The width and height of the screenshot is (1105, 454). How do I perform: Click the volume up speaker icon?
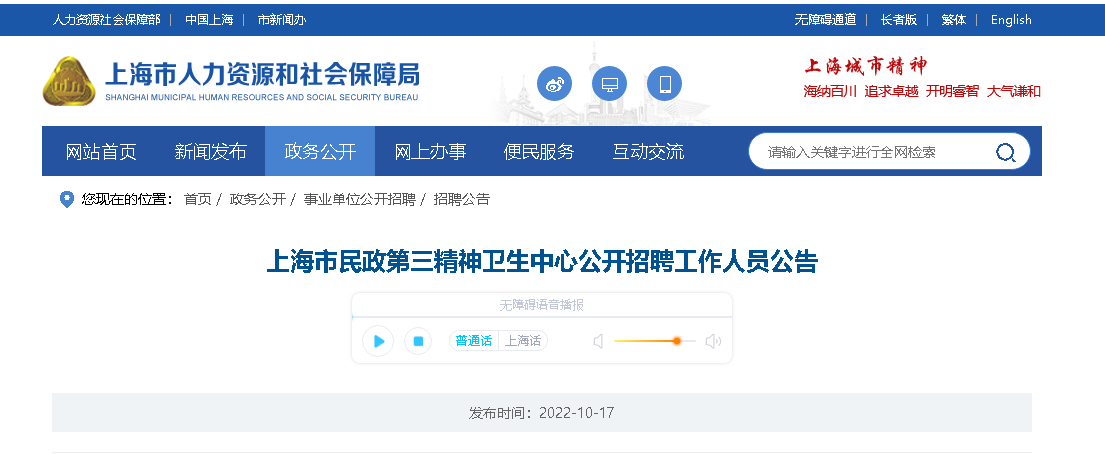pos(713,341)
